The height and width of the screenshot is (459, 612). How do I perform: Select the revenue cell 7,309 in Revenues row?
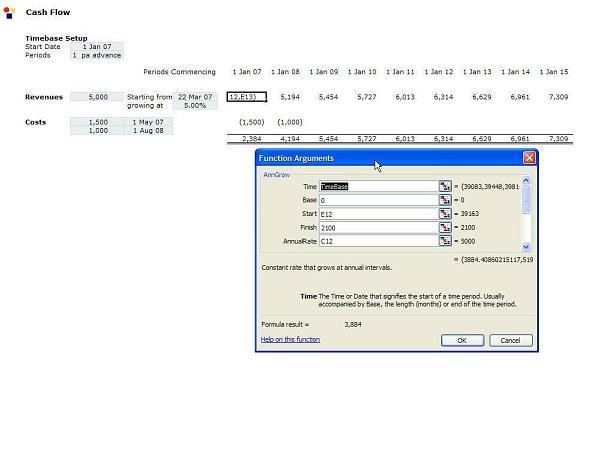pos(558,97)
